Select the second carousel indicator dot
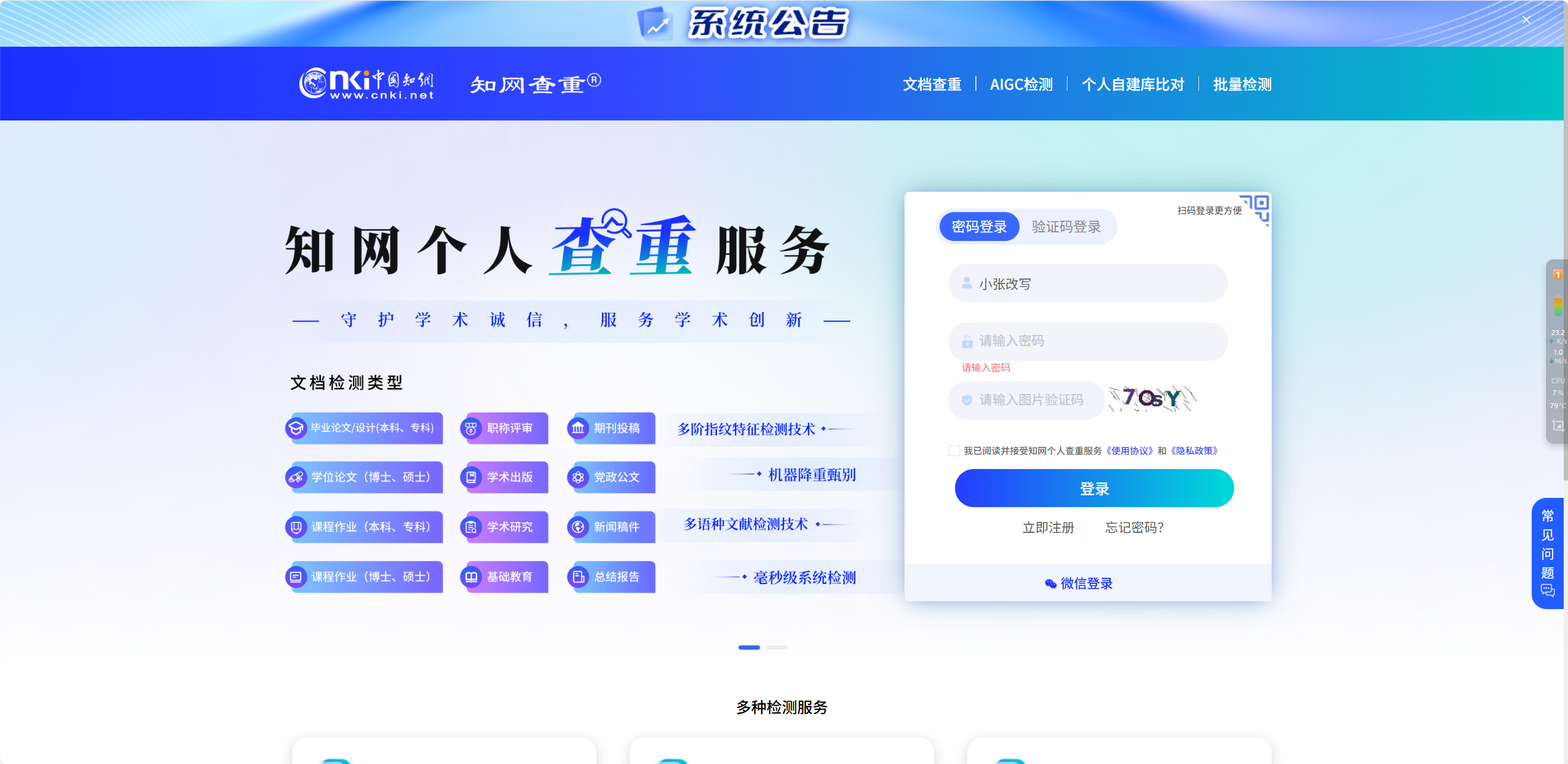This screenshot has width=1568, height=764. coord(777,647)
